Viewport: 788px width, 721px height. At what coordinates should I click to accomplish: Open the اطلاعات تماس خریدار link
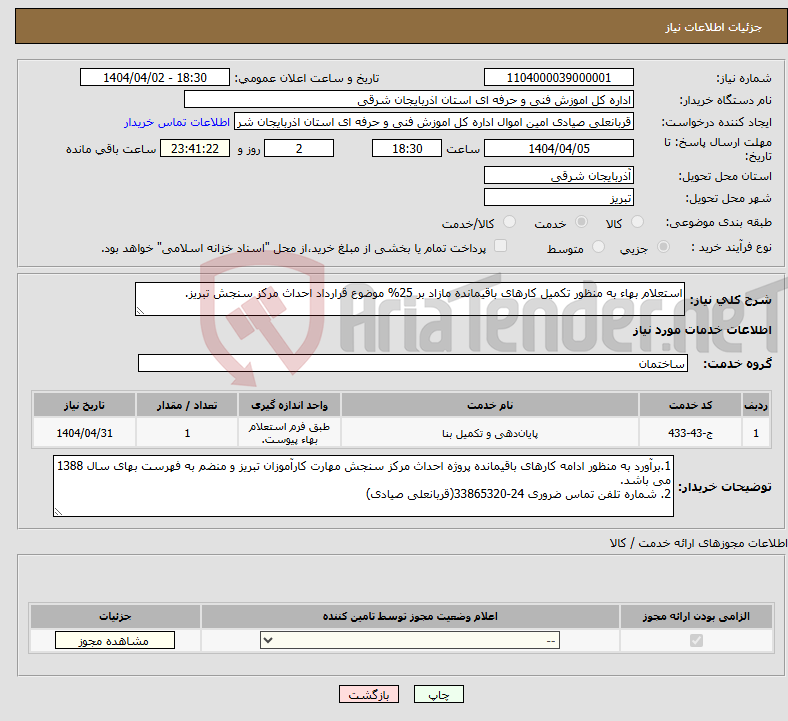click(x=177, y=122)
